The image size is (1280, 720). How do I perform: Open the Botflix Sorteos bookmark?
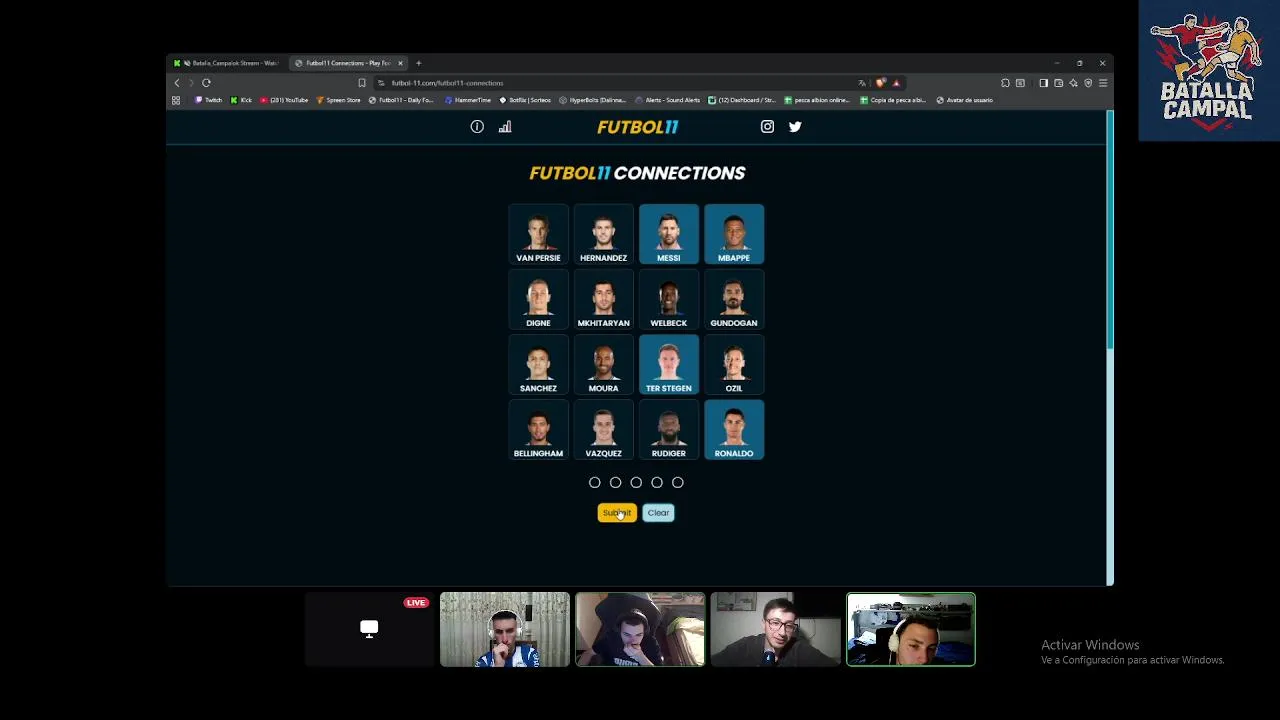point(525,100)
